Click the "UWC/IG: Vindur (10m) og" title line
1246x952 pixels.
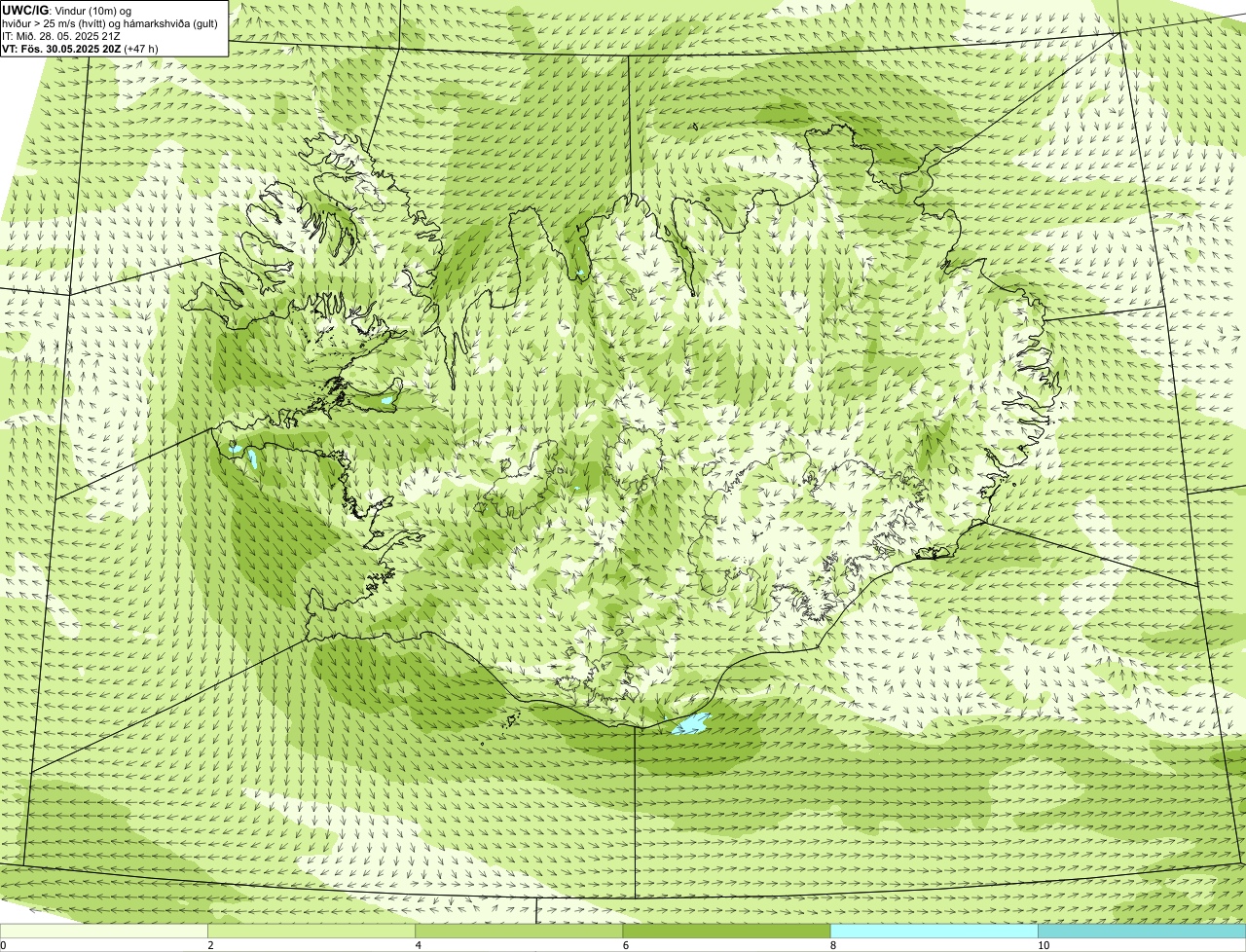66,10
